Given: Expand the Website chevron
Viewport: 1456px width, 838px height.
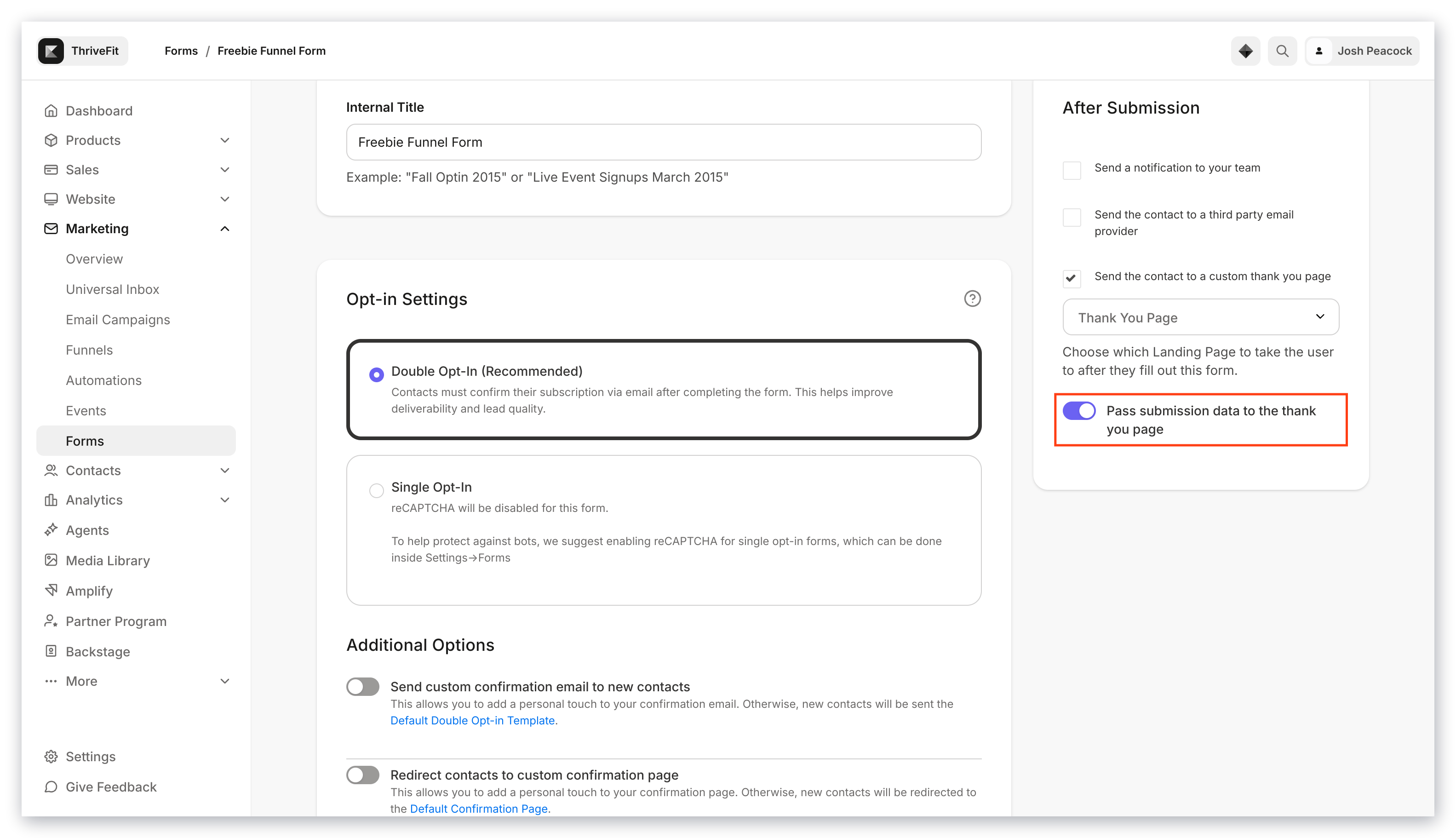Looking at the screenshot, I should [x=225, y=199].
